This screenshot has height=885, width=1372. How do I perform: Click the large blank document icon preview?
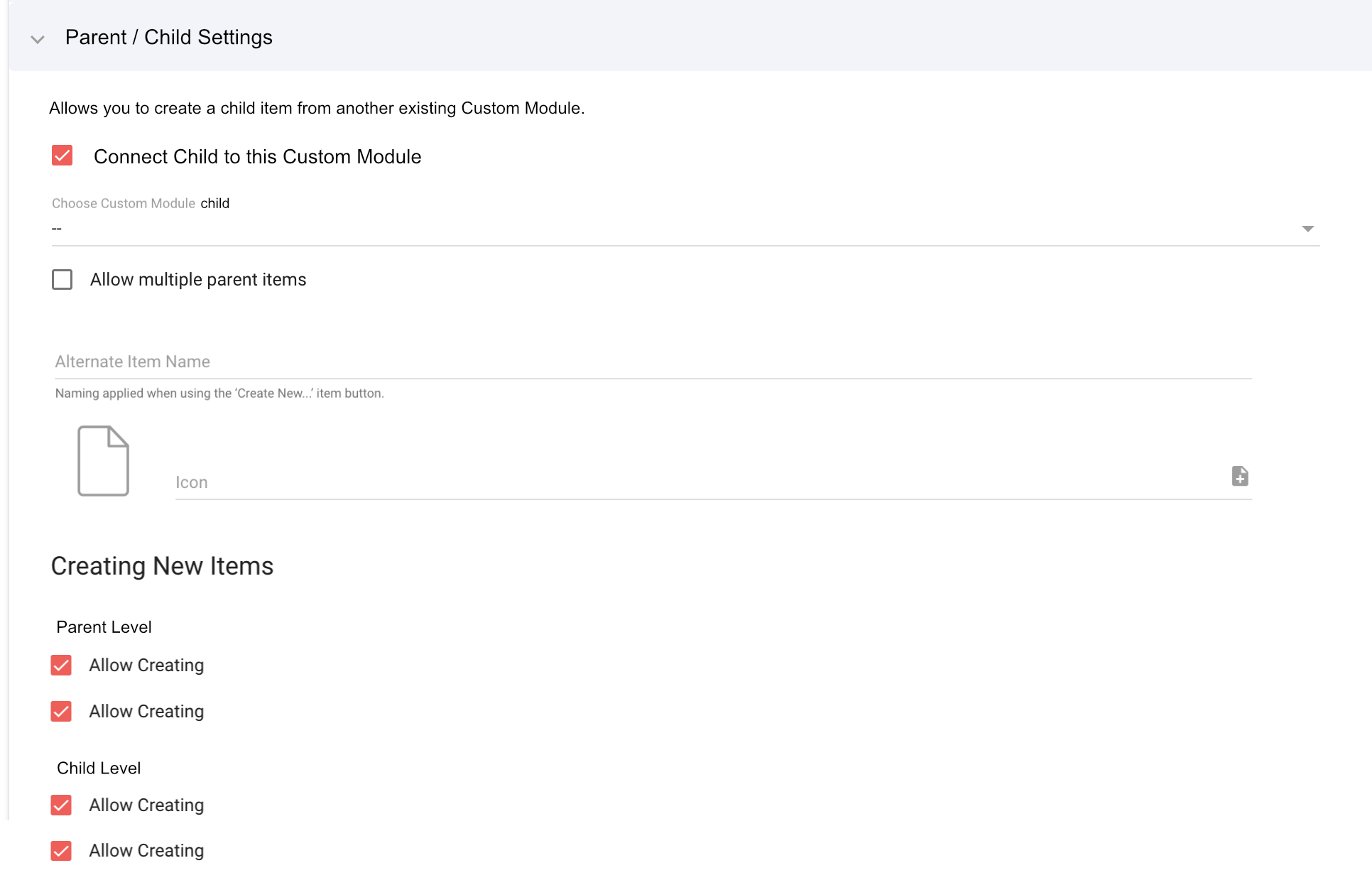103,460
